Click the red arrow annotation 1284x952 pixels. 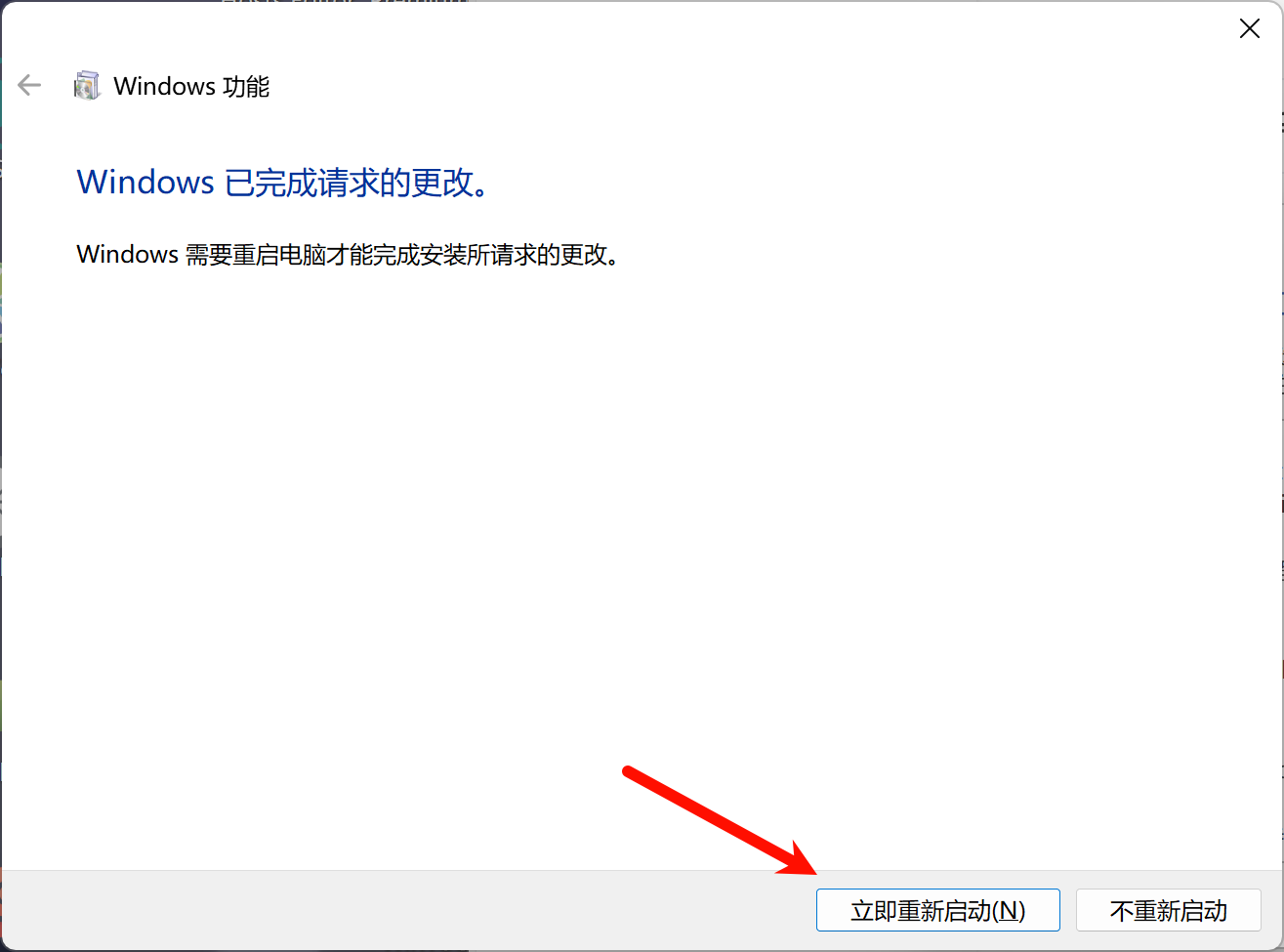[x=721, y=819]
